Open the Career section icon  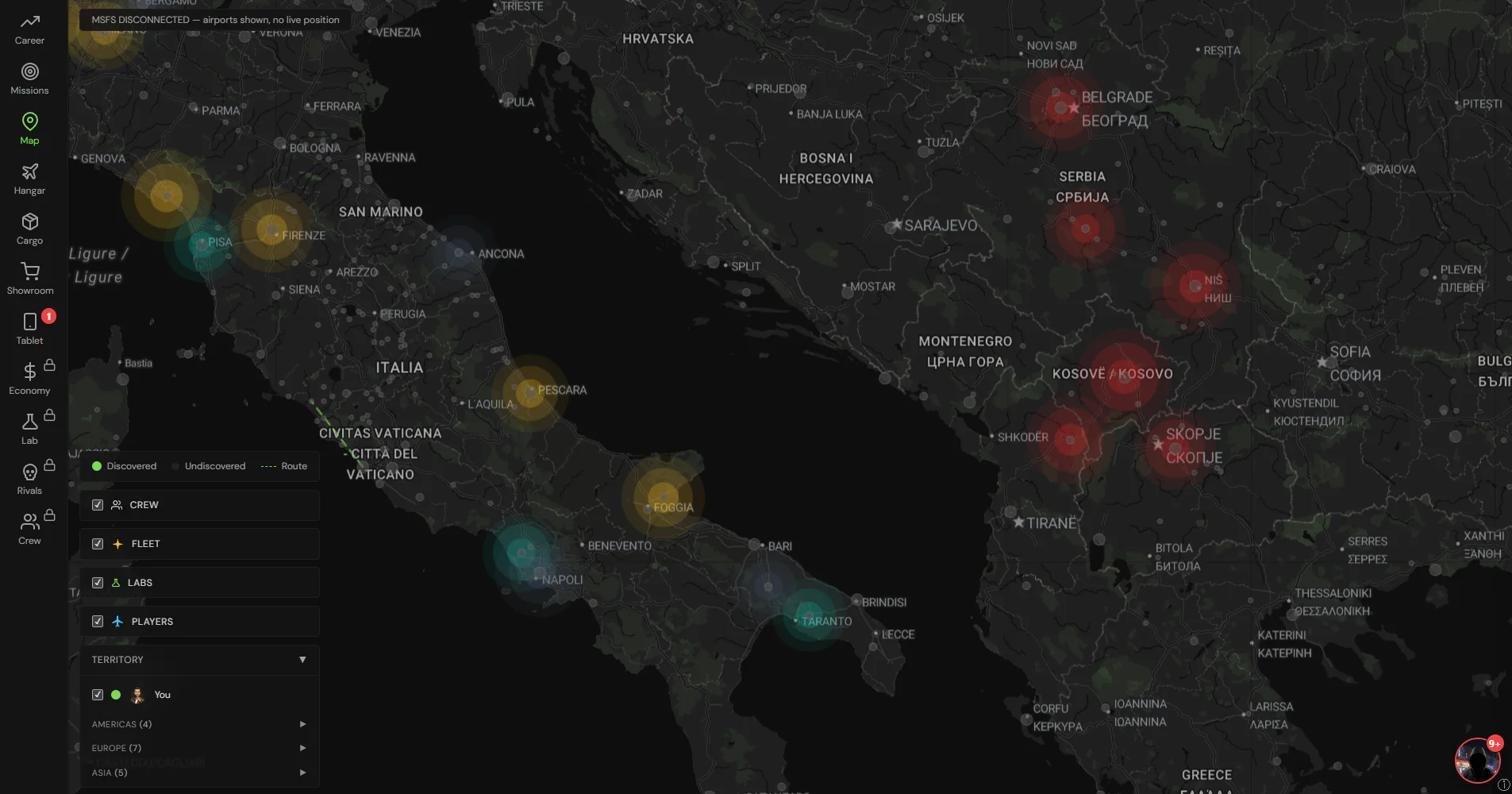click(x=29, y=21)
